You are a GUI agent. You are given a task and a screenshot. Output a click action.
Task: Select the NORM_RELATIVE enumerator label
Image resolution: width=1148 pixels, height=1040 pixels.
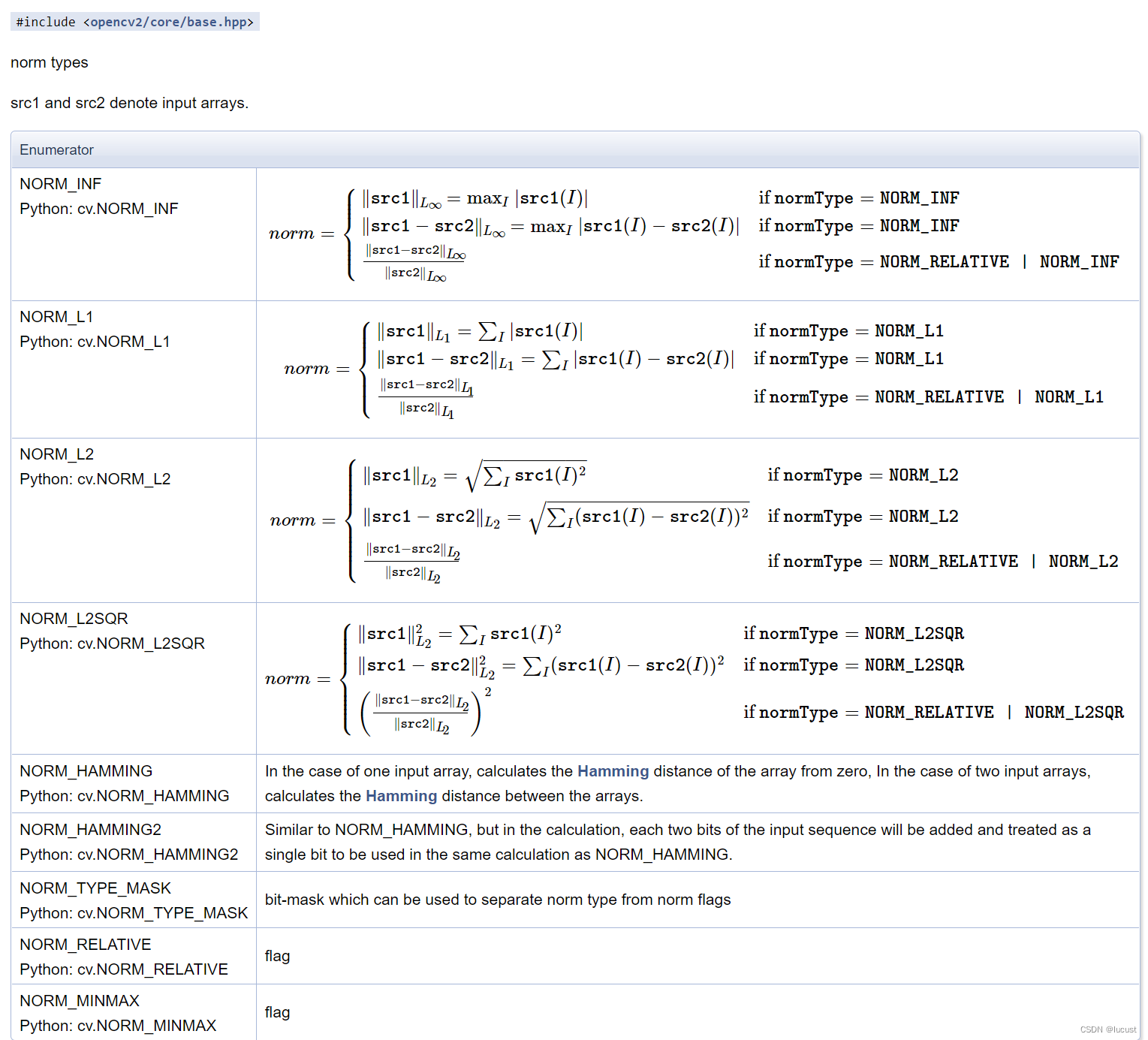coord(85,945)
